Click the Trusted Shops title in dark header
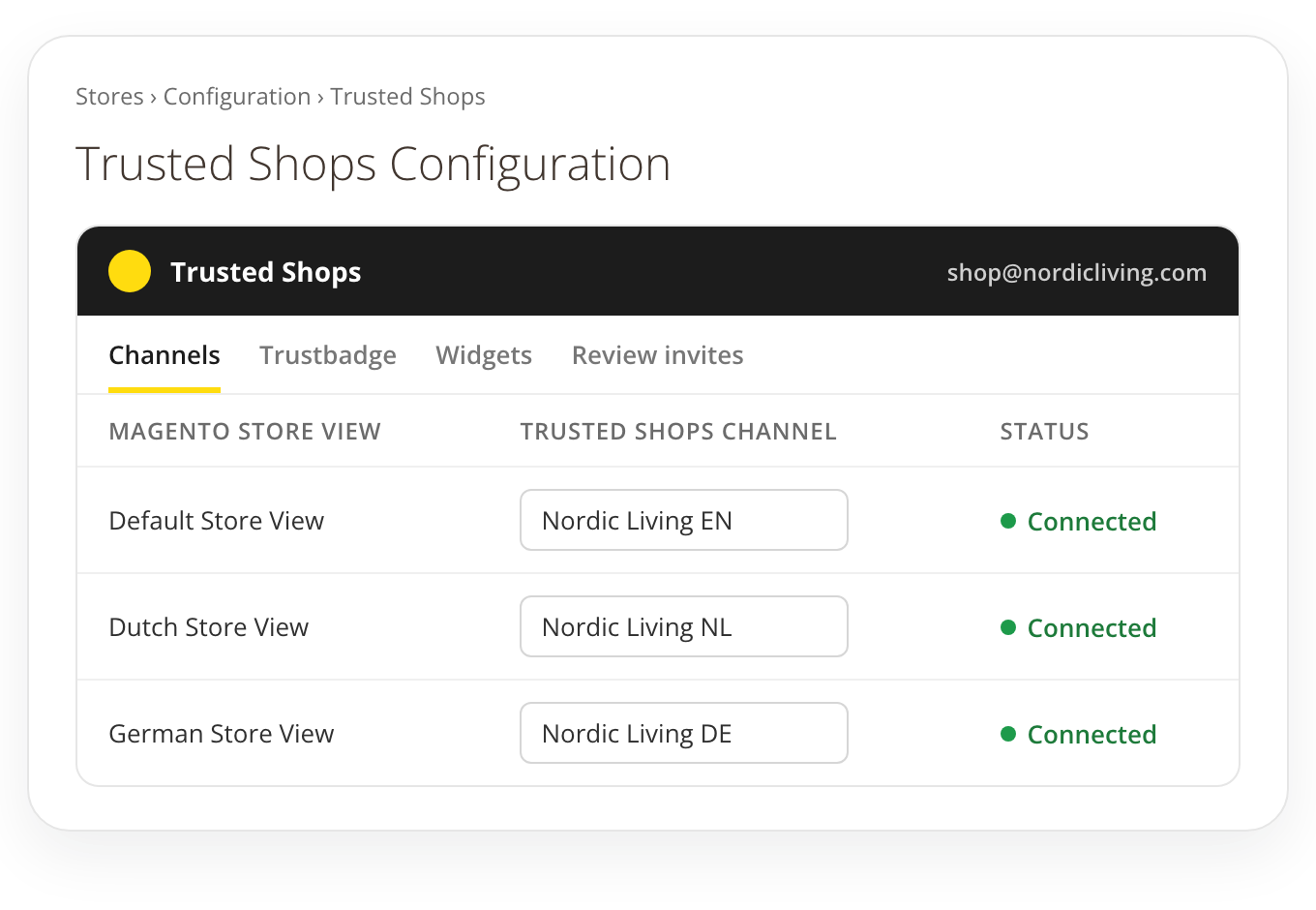 (x=266, y=272)
